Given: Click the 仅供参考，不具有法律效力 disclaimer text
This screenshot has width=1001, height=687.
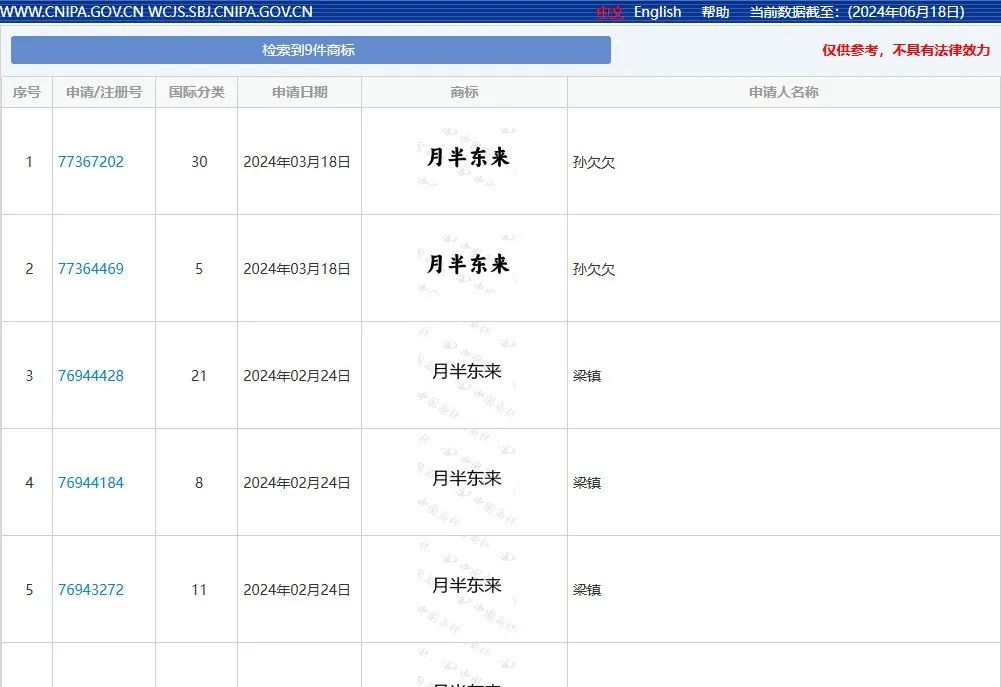Looking at the screenshot, I should tap(906, 50).
